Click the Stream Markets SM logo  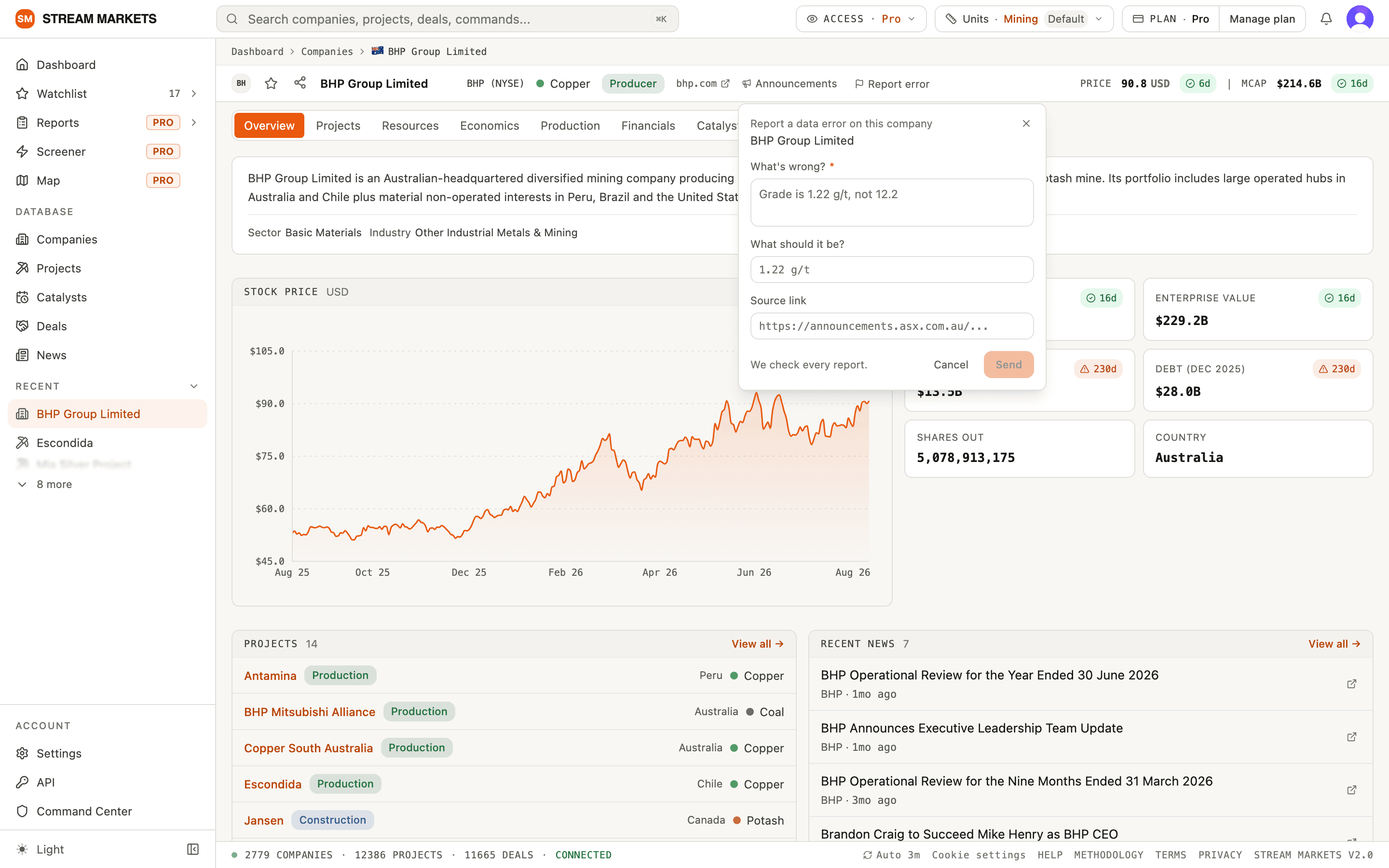25,19
